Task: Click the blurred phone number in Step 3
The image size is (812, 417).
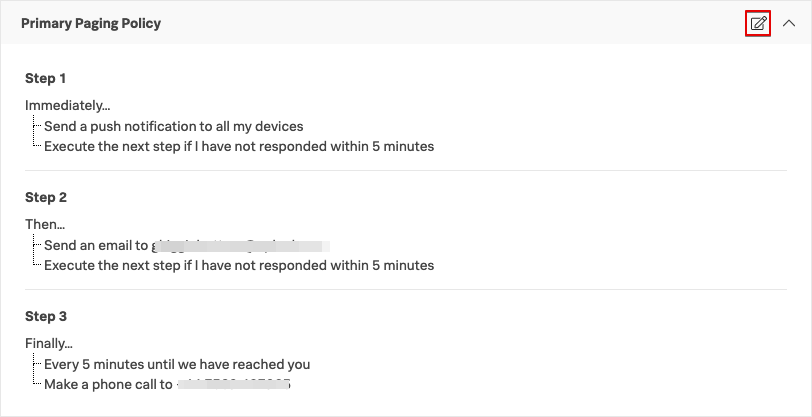Action: (238, 384)
